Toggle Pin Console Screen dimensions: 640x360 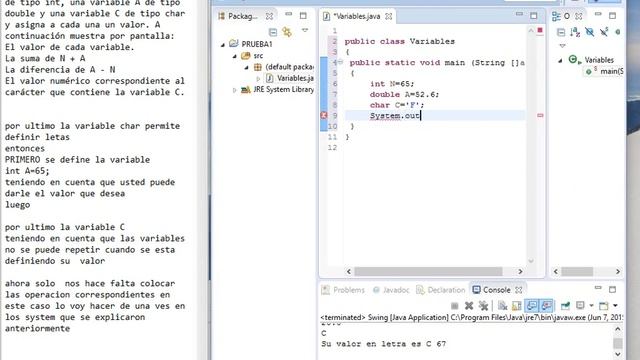click(x=565, y=305)
